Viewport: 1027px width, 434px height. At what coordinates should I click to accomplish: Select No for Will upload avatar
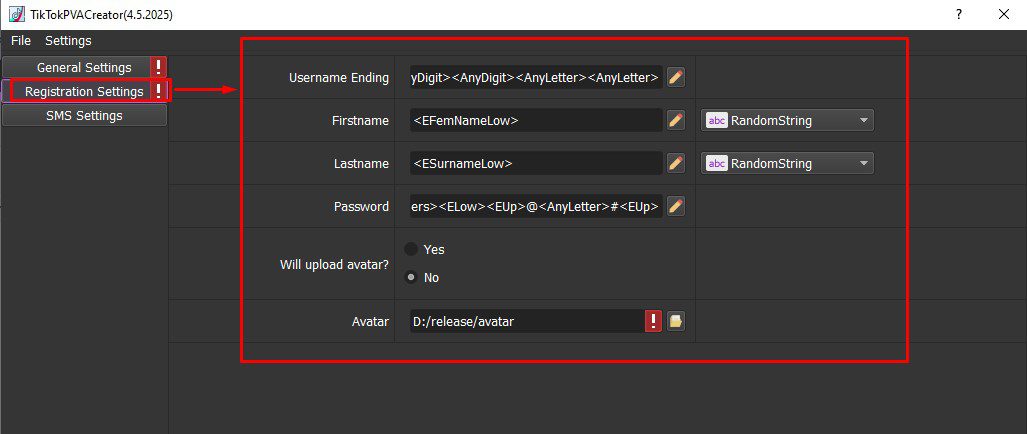(411, 278)
